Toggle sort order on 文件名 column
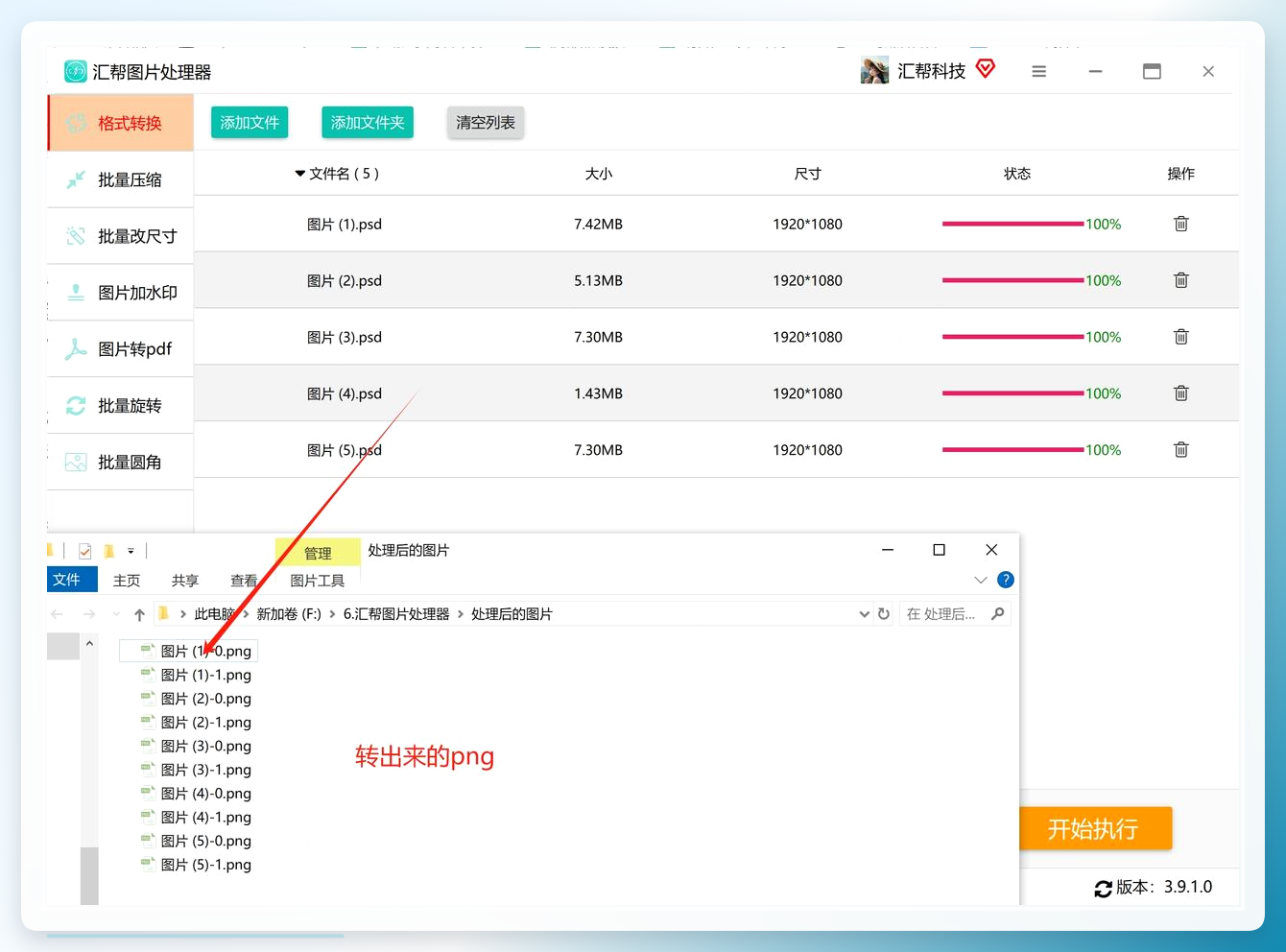 point(336,174)
